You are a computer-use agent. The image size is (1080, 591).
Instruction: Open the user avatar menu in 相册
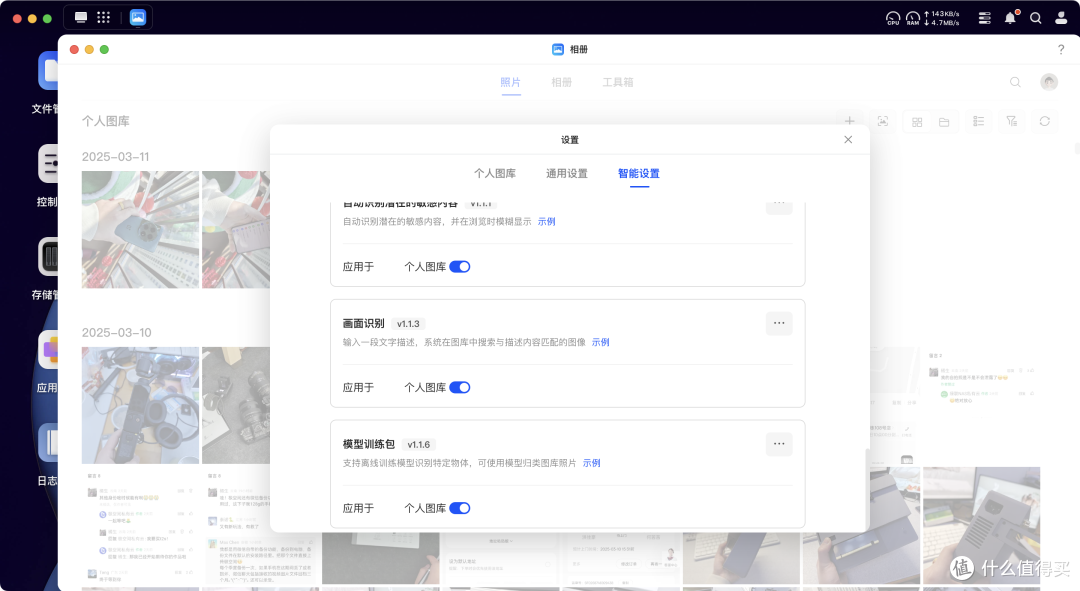[1049, 82]
